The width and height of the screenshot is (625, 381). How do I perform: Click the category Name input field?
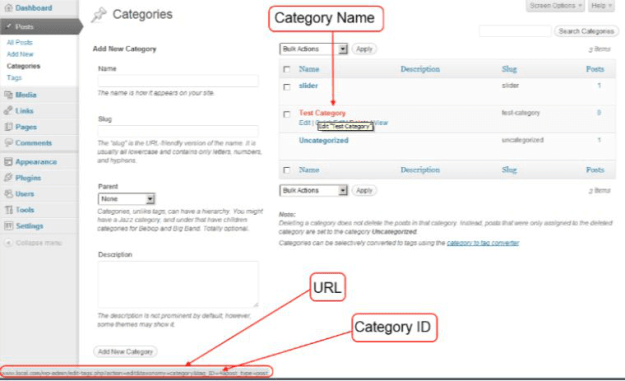tap(178, 81)
